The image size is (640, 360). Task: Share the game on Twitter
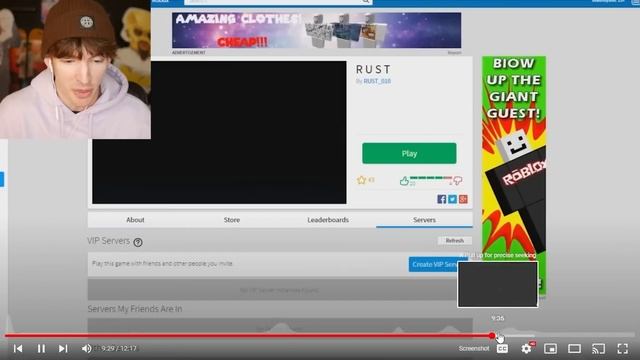pos(452,199)
